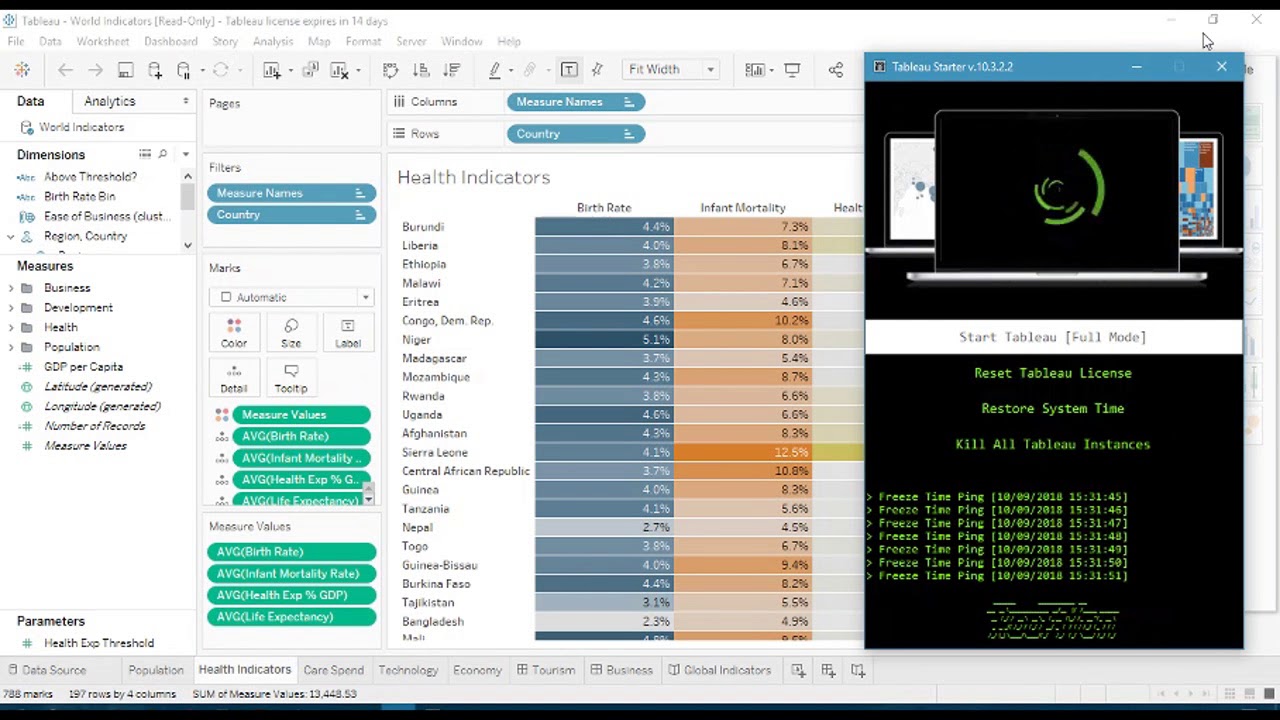Click the Undo back arrow in toolbar
Image resolution: width=1280 pixels, height=720 pixels.
point(65,70)
